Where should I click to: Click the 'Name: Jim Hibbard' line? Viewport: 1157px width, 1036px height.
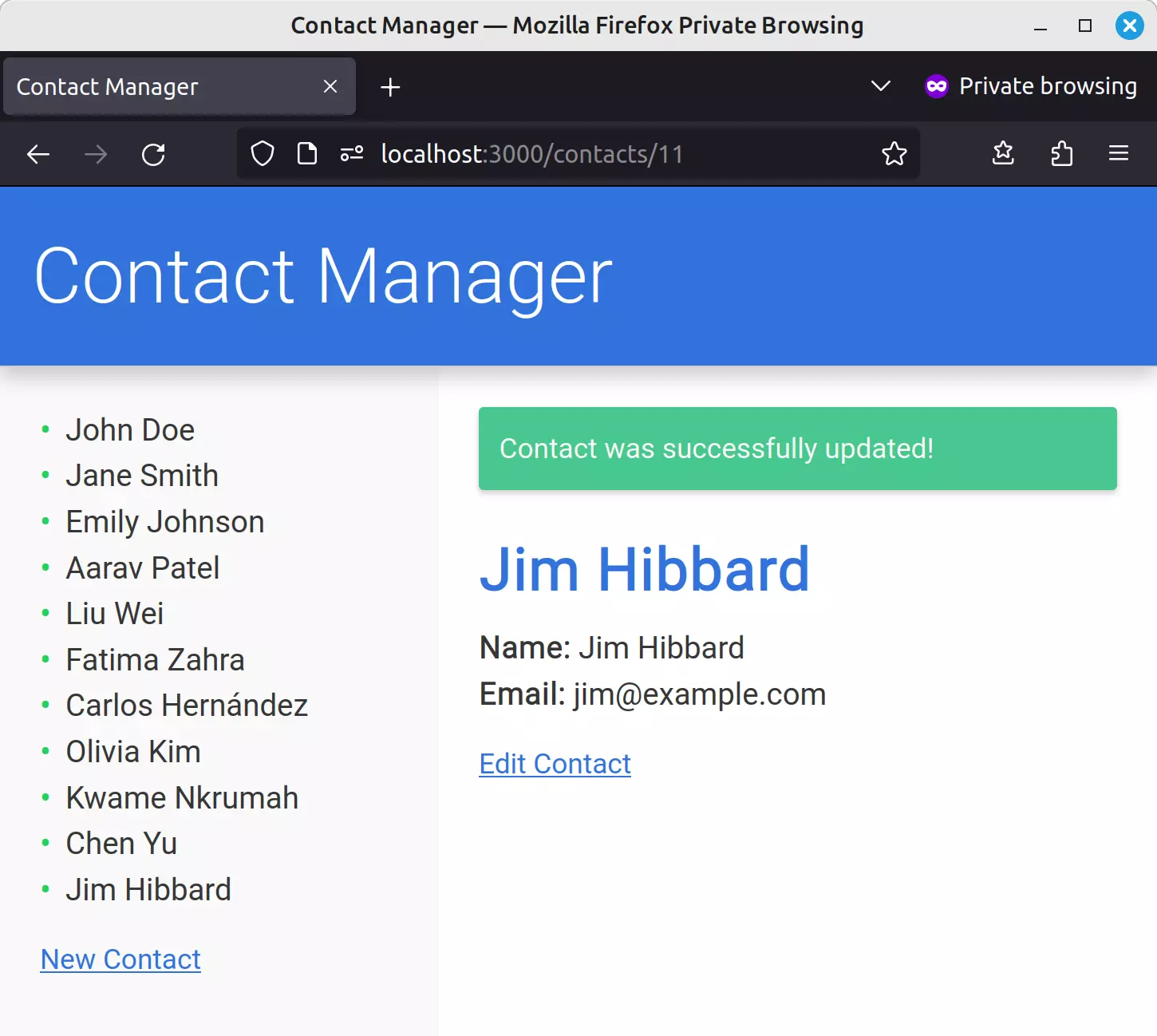click(612, 648)
